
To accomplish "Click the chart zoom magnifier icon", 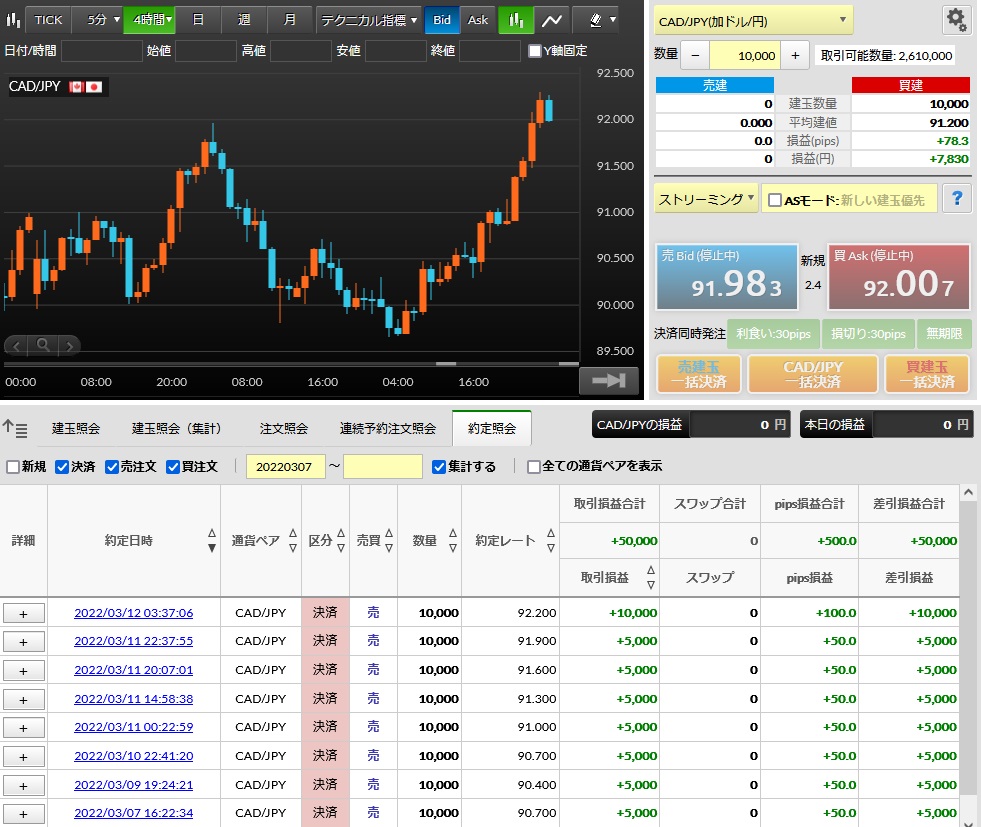I will coord(43,345).
